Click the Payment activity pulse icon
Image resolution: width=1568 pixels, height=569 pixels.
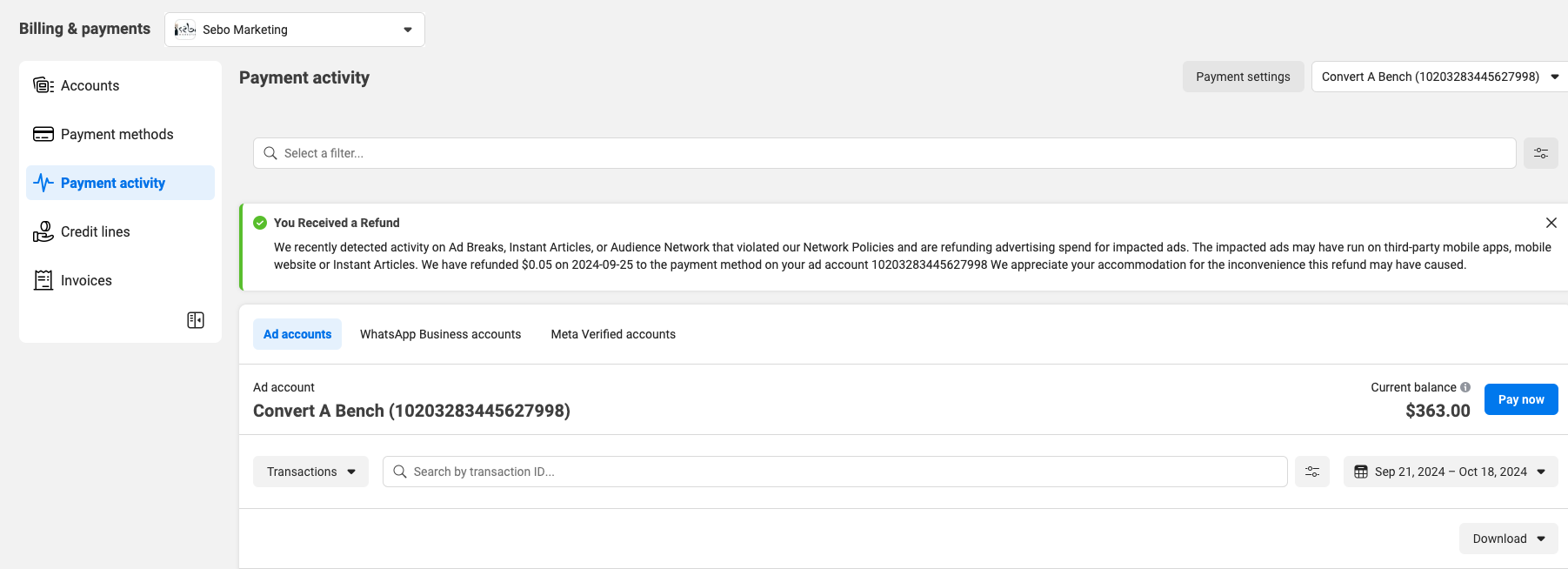click(x=43, y=183)
